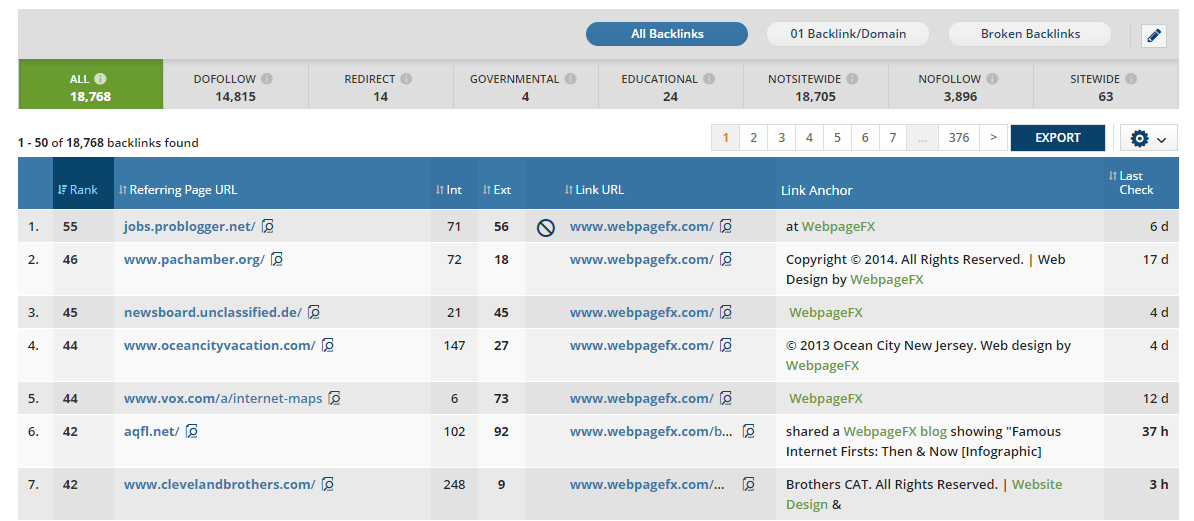Preview link URL icon in clevelandbrothers row
This screenshot has width=1194, height=521.
[749, 484]
